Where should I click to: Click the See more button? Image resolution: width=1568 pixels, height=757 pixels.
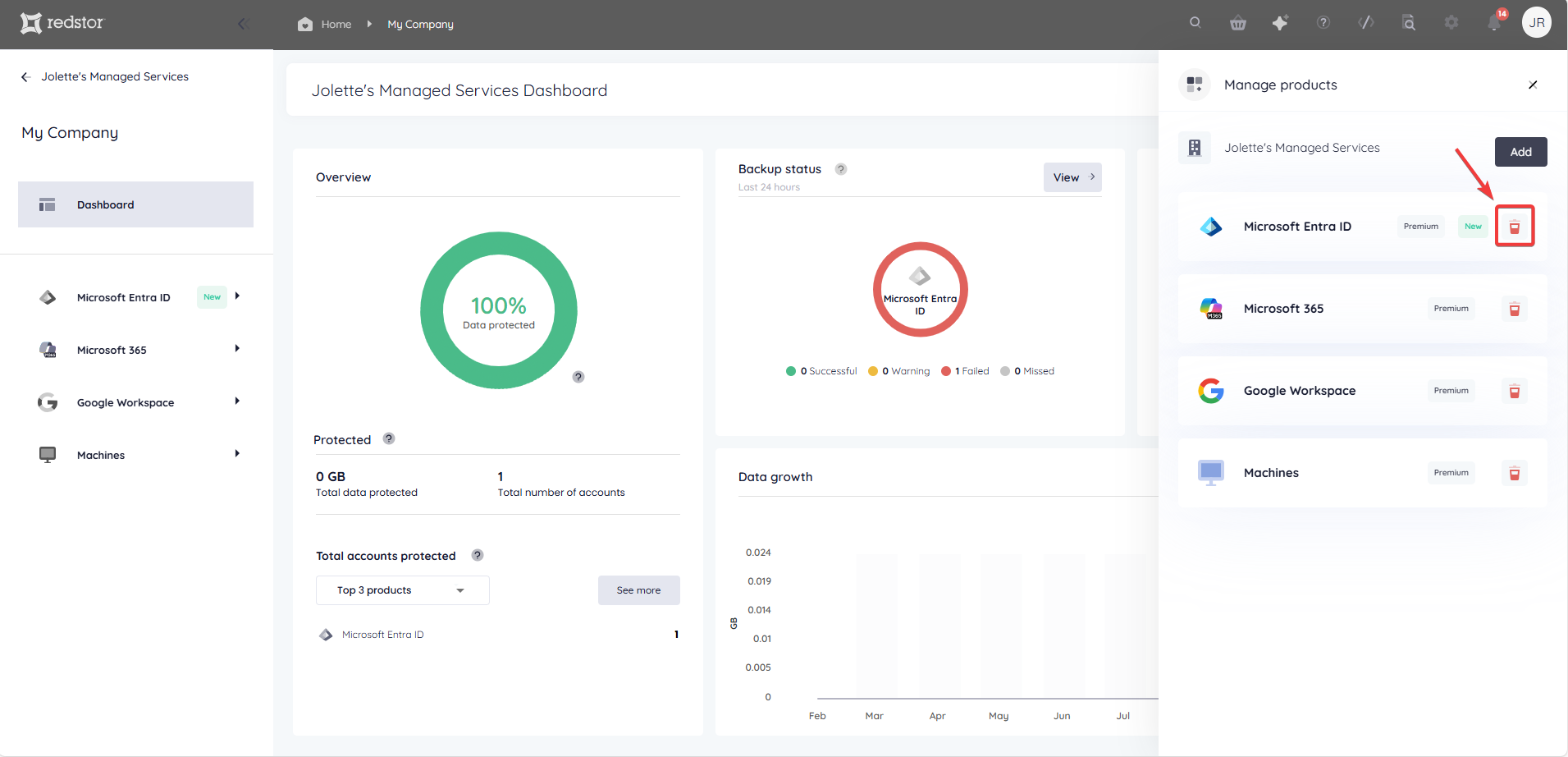click(x=638, y=590)
